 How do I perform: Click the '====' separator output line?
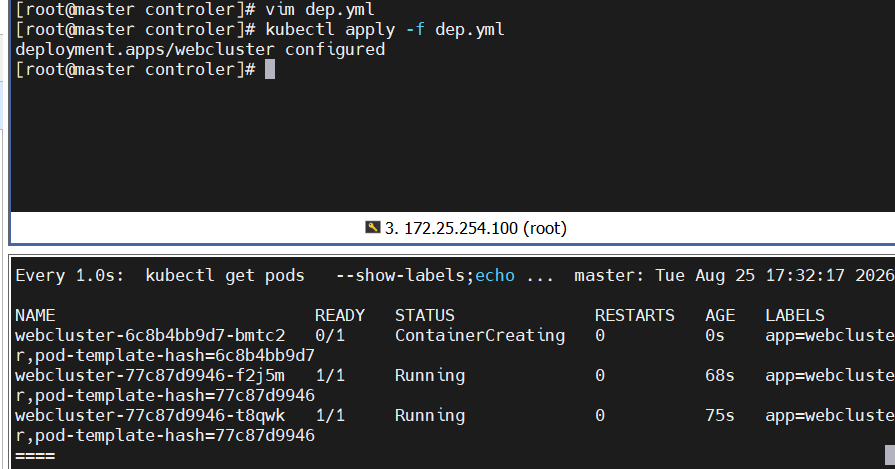click(x=35, y=456)
